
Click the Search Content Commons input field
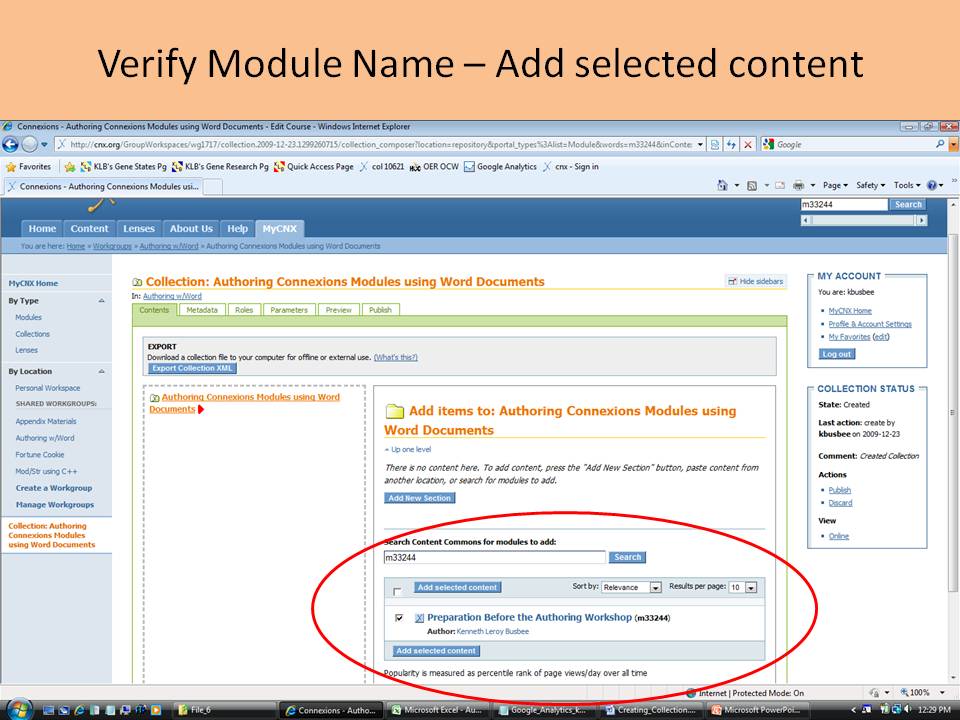(495, 557)
